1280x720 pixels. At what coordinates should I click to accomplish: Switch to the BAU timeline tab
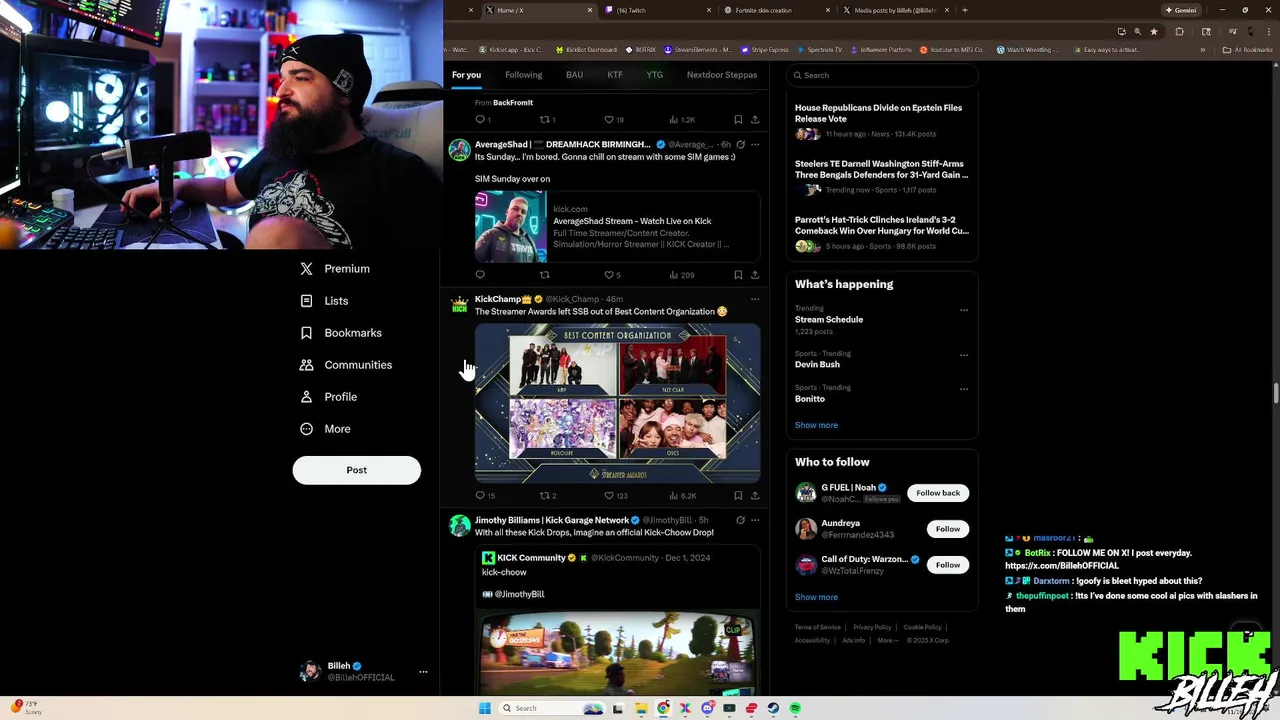[x=574, y=75]
